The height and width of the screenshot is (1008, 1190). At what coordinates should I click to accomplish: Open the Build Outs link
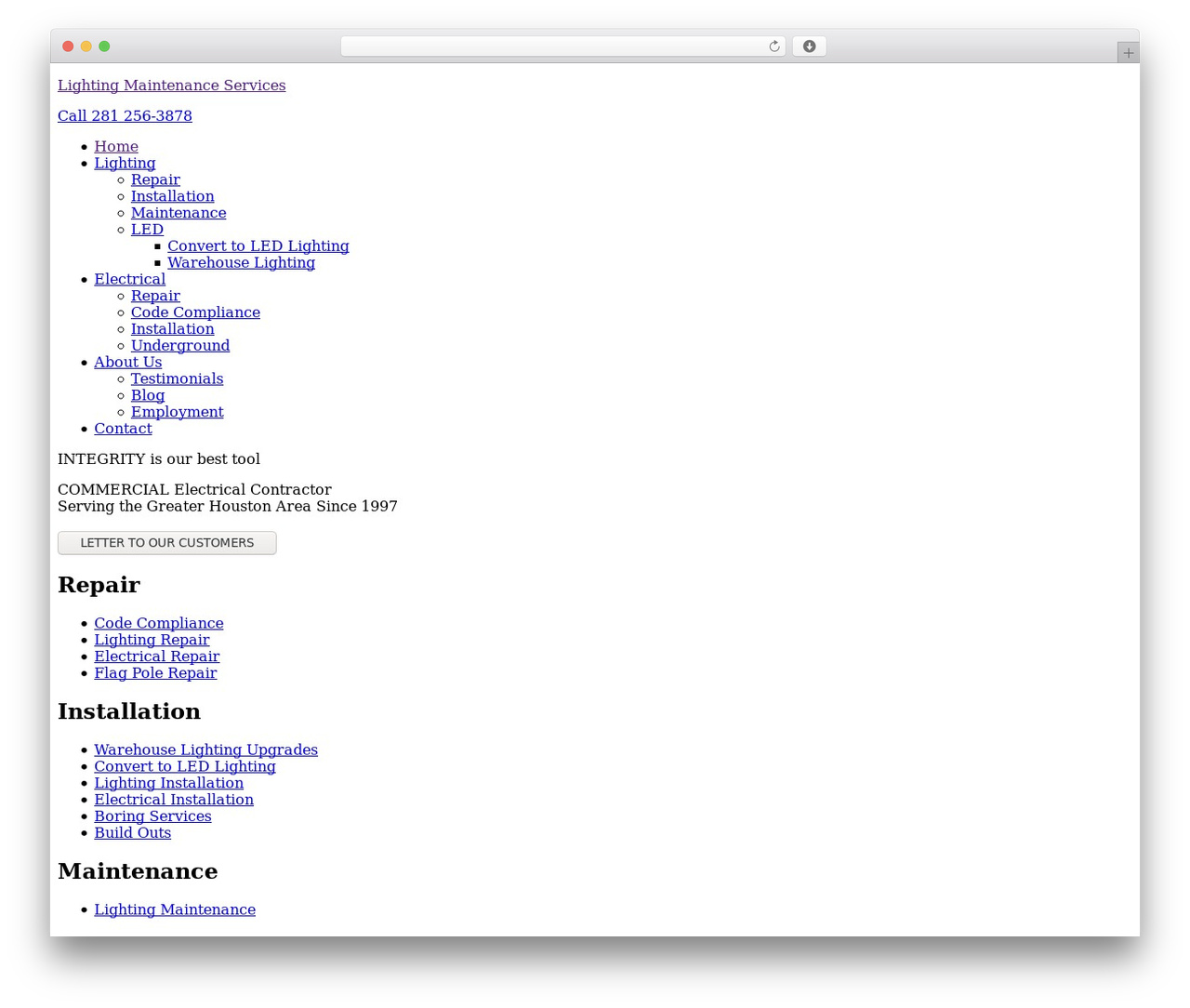tap(132, 833)
